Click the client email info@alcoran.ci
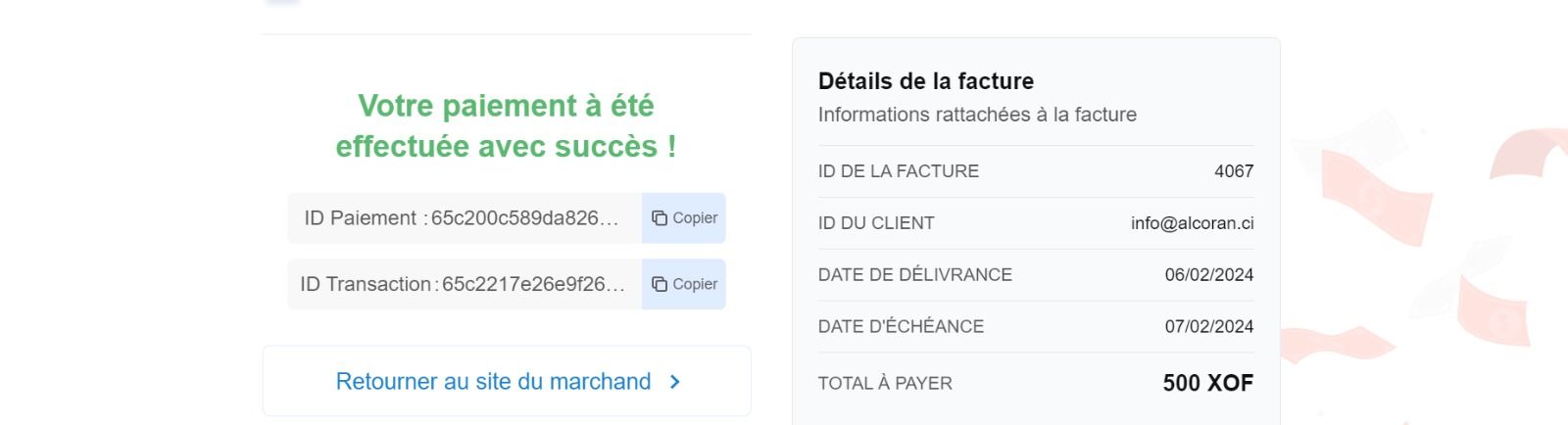Viewport: 1568px width, 425px height. point(1192,223)
